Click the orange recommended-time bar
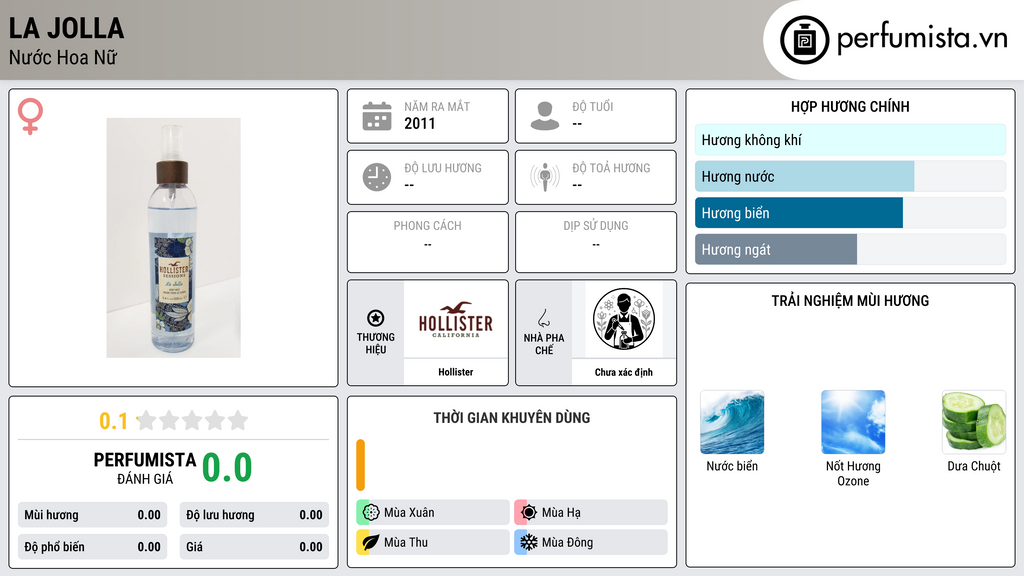Screen dimensions: 1024x576 [360, 465]
